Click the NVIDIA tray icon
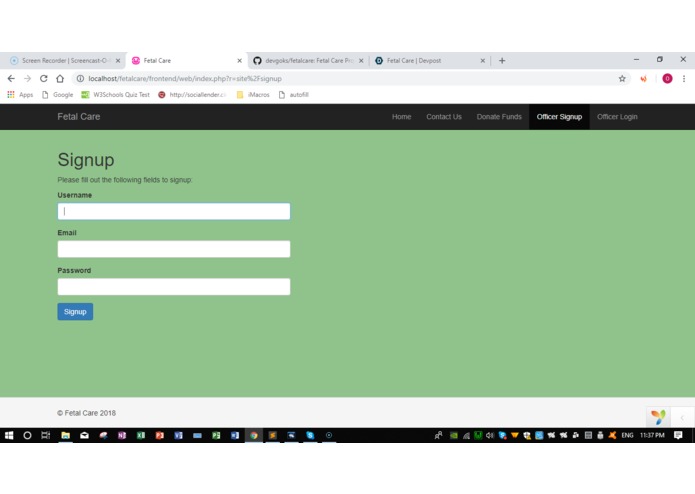This screenshot has height=494, width=695. click(x=454, y=436)
